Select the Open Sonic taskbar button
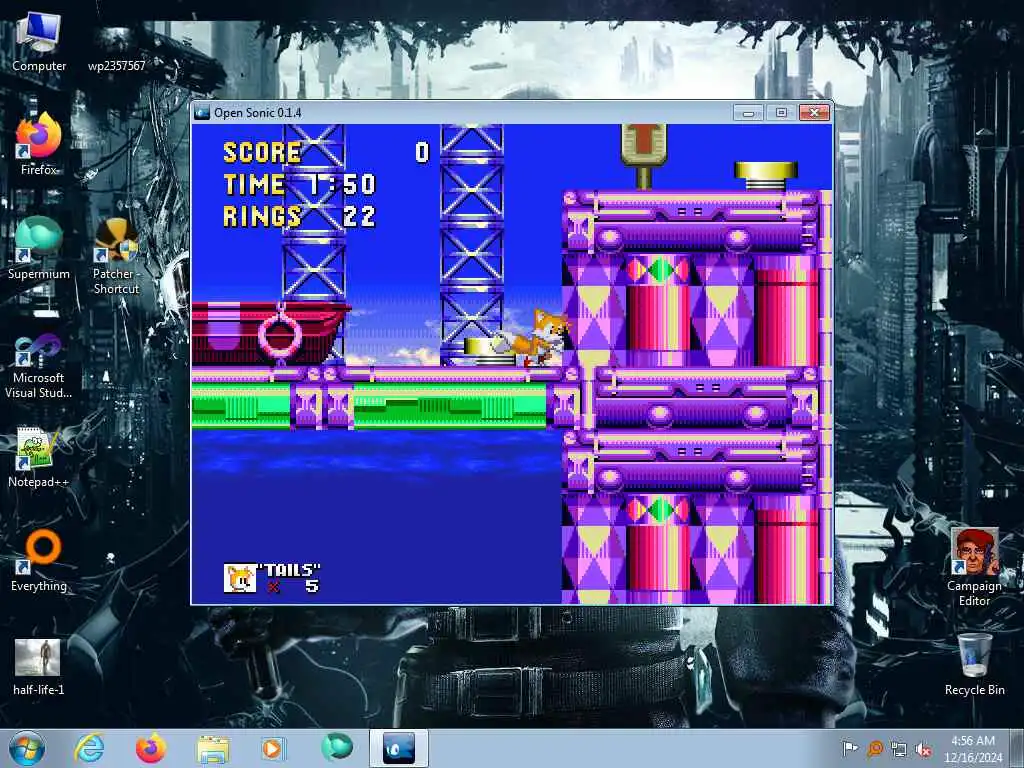 (399, 748)
